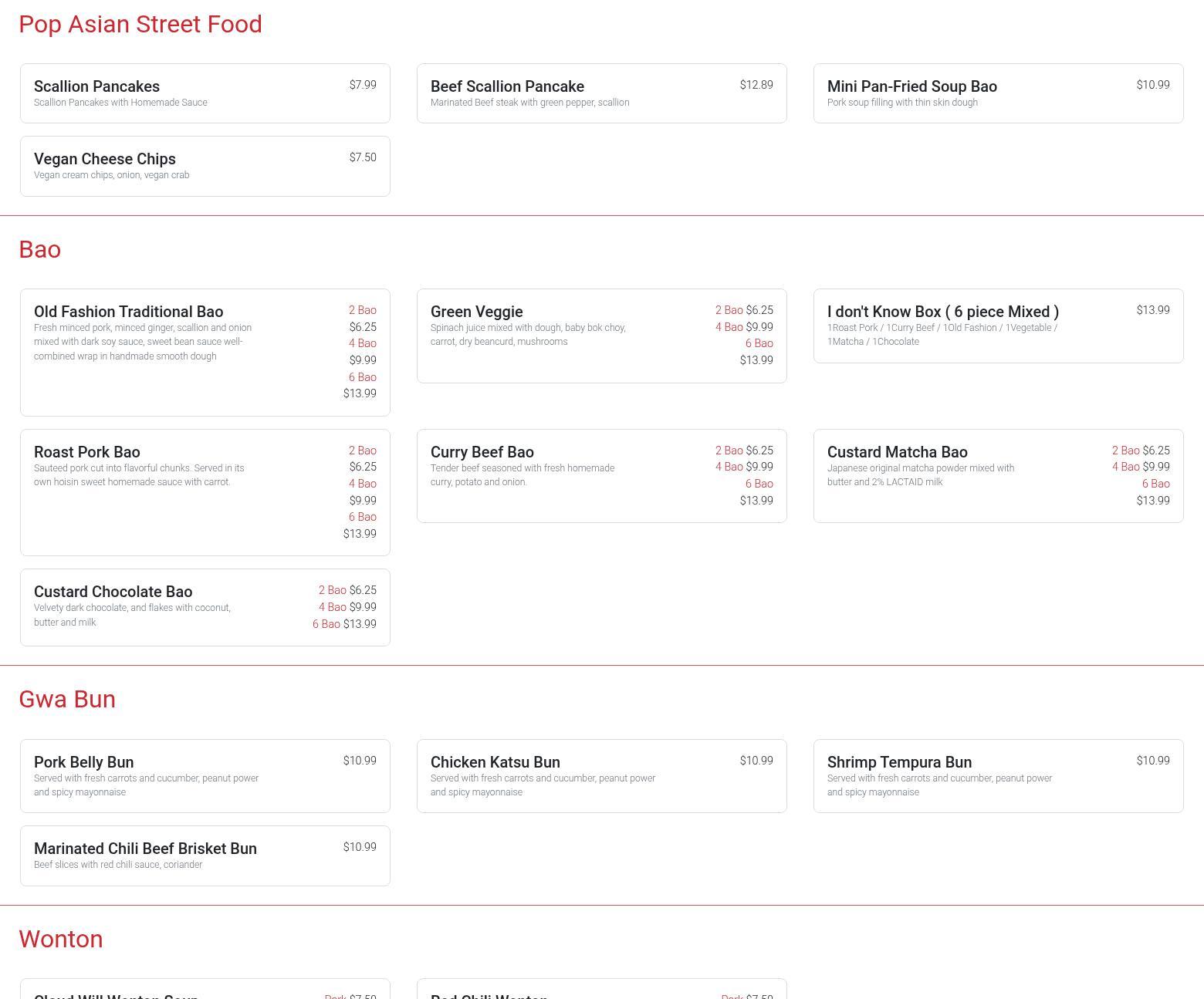The width and height of the screenshot is (1204, 999).
Task: Click the $10.99 price on Shrimp Tempura Bun
Action: 1153,761
